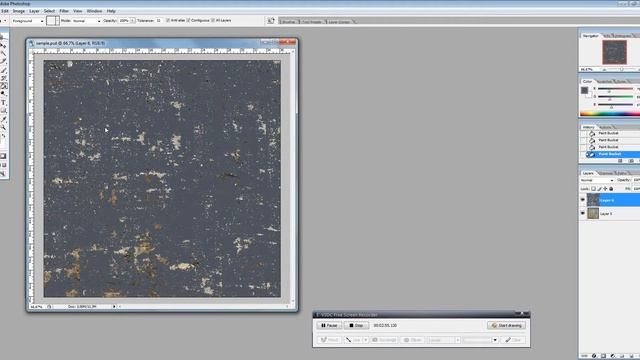Click the add layer style icon

[594, 356]
